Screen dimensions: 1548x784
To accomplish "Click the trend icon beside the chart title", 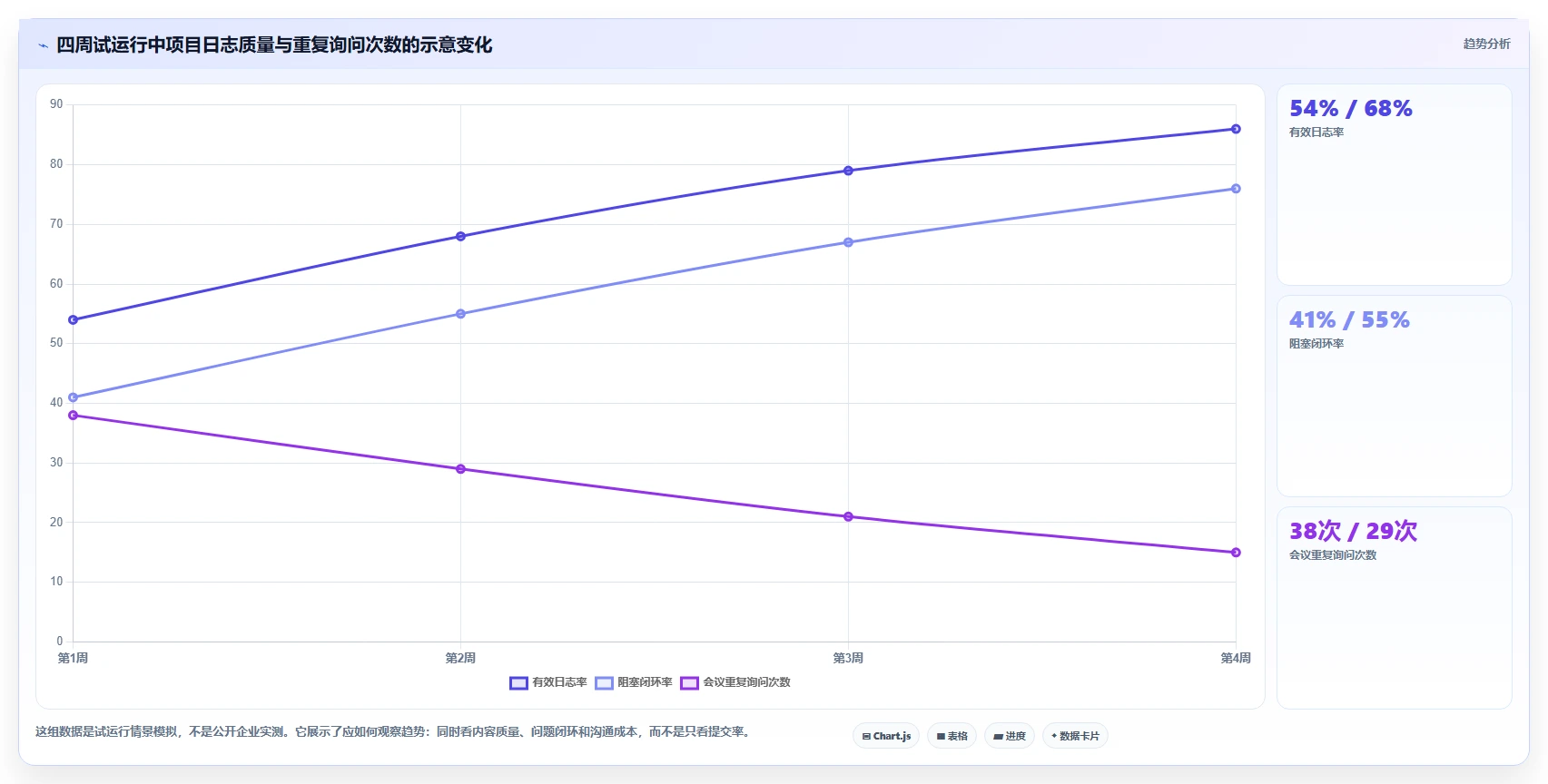I will click(x=43, y=45).
